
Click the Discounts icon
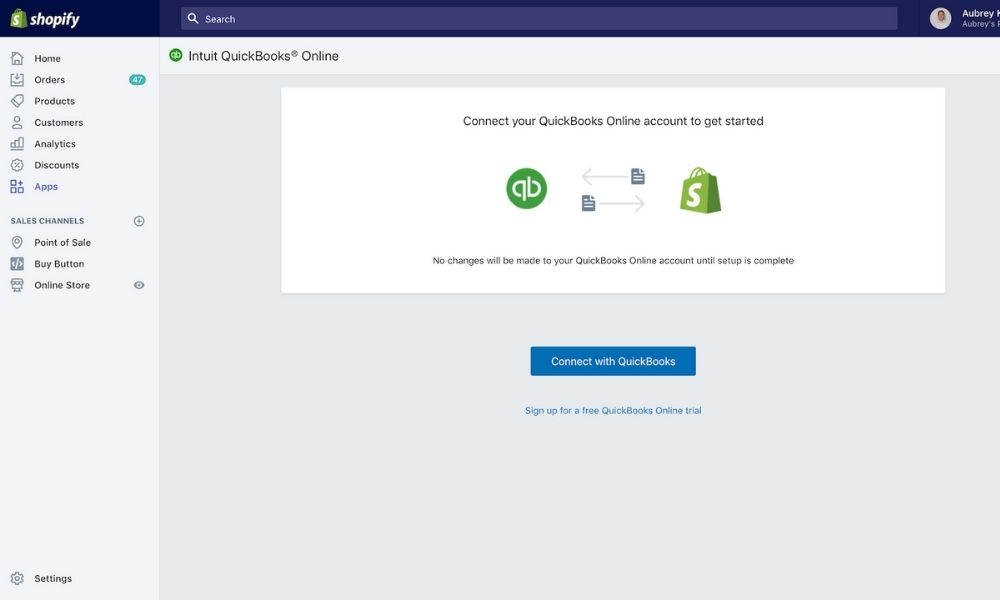click(x=16, y=164)
